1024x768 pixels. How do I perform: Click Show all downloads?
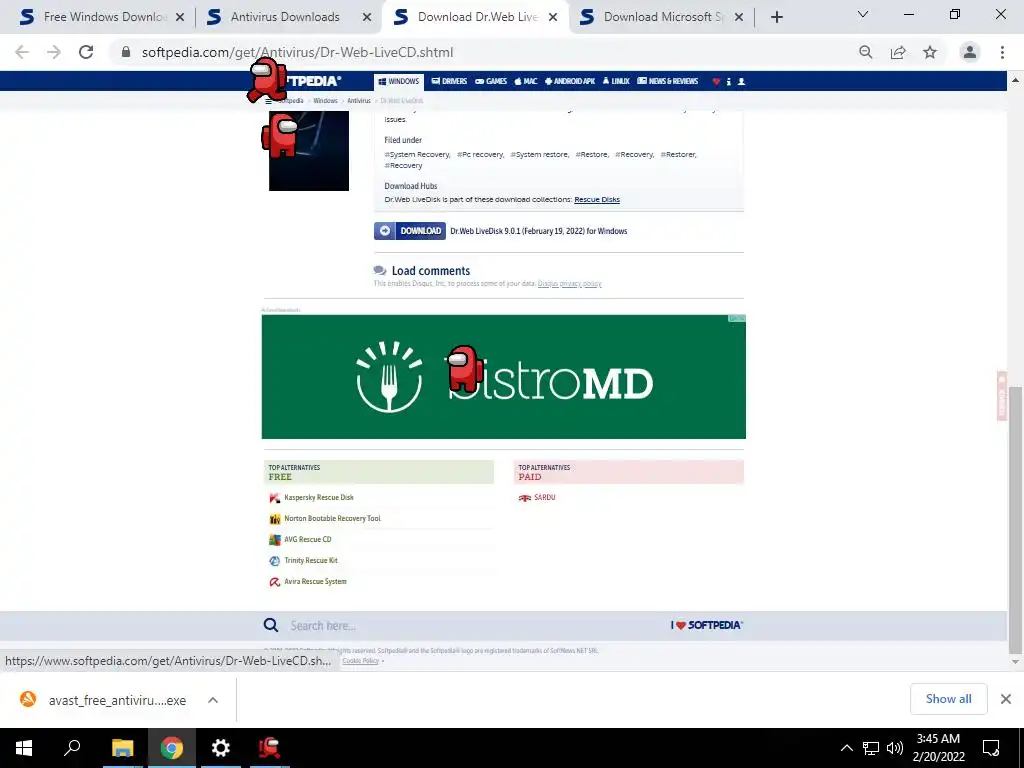click(948, 699)
